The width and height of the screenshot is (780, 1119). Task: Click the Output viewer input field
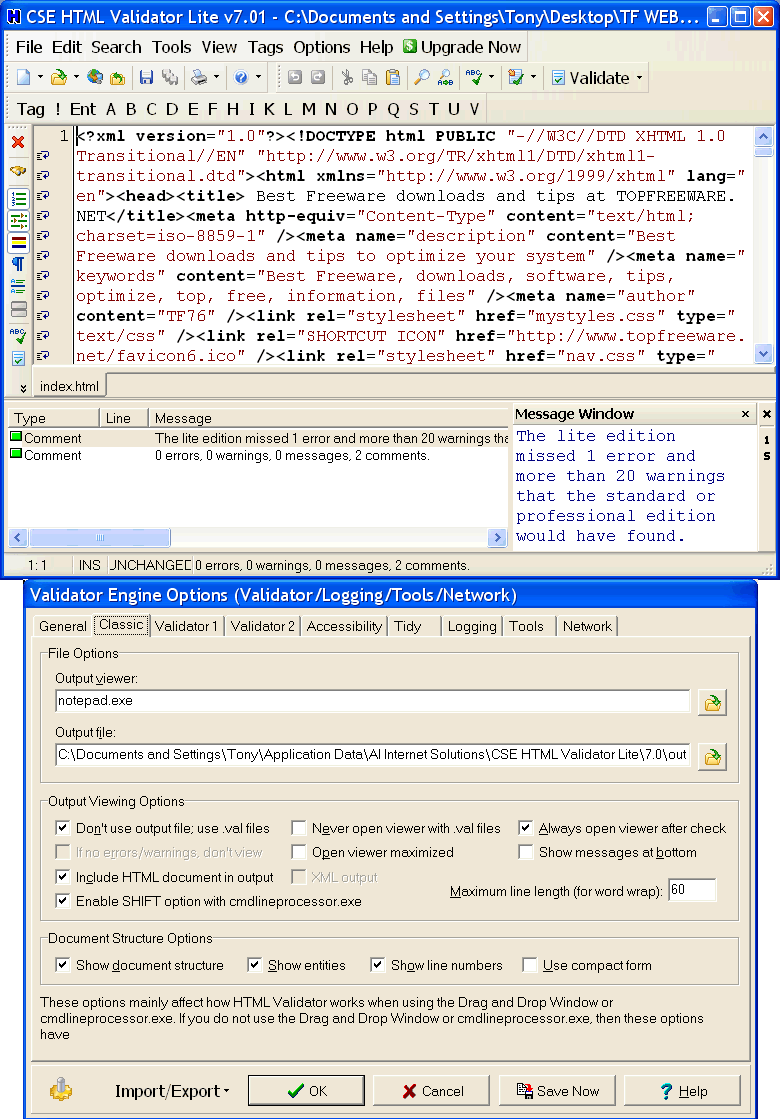pos(373,701)
